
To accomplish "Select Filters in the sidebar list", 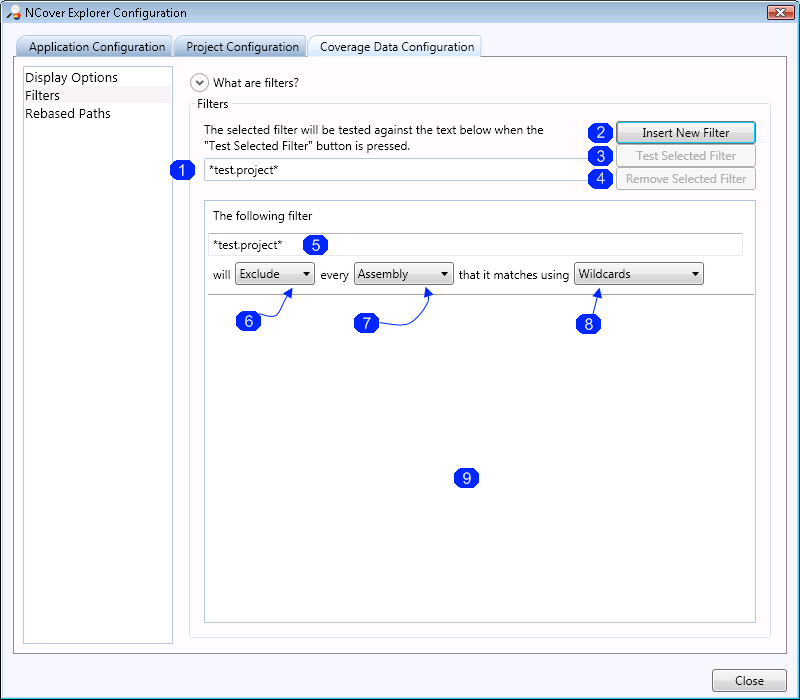I will point(97,95).
